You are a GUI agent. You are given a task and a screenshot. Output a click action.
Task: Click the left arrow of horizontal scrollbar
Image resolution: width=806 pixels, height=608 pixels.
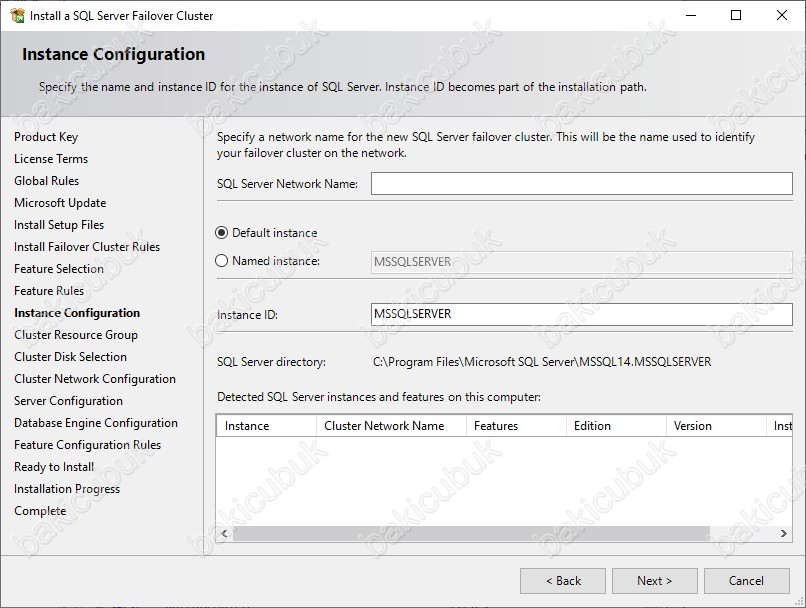(224, 533)
